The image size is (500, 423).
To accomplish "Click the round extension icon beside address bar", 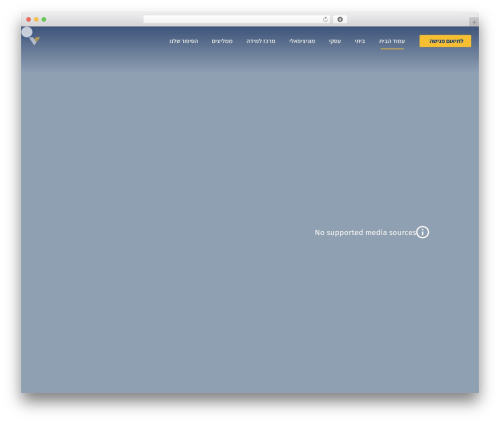I will (340, 19).
